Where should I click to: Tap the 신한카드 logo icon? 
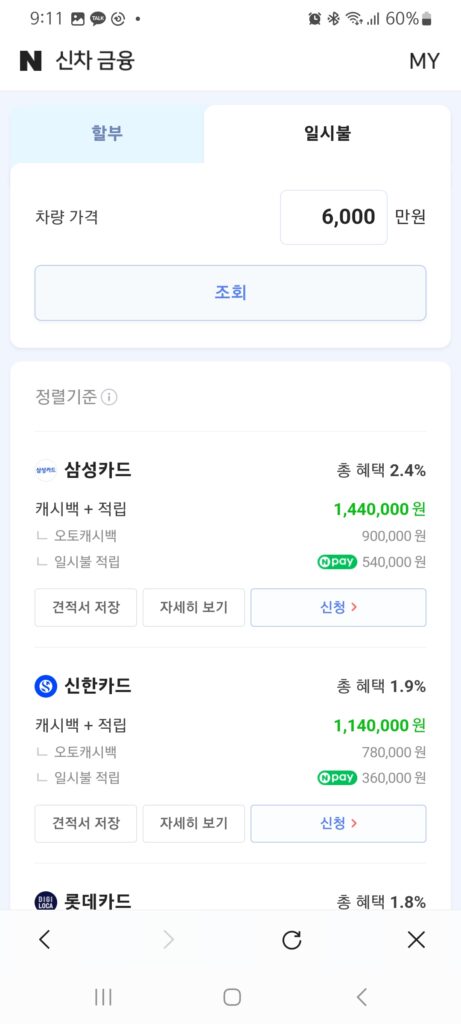[46, 686]
